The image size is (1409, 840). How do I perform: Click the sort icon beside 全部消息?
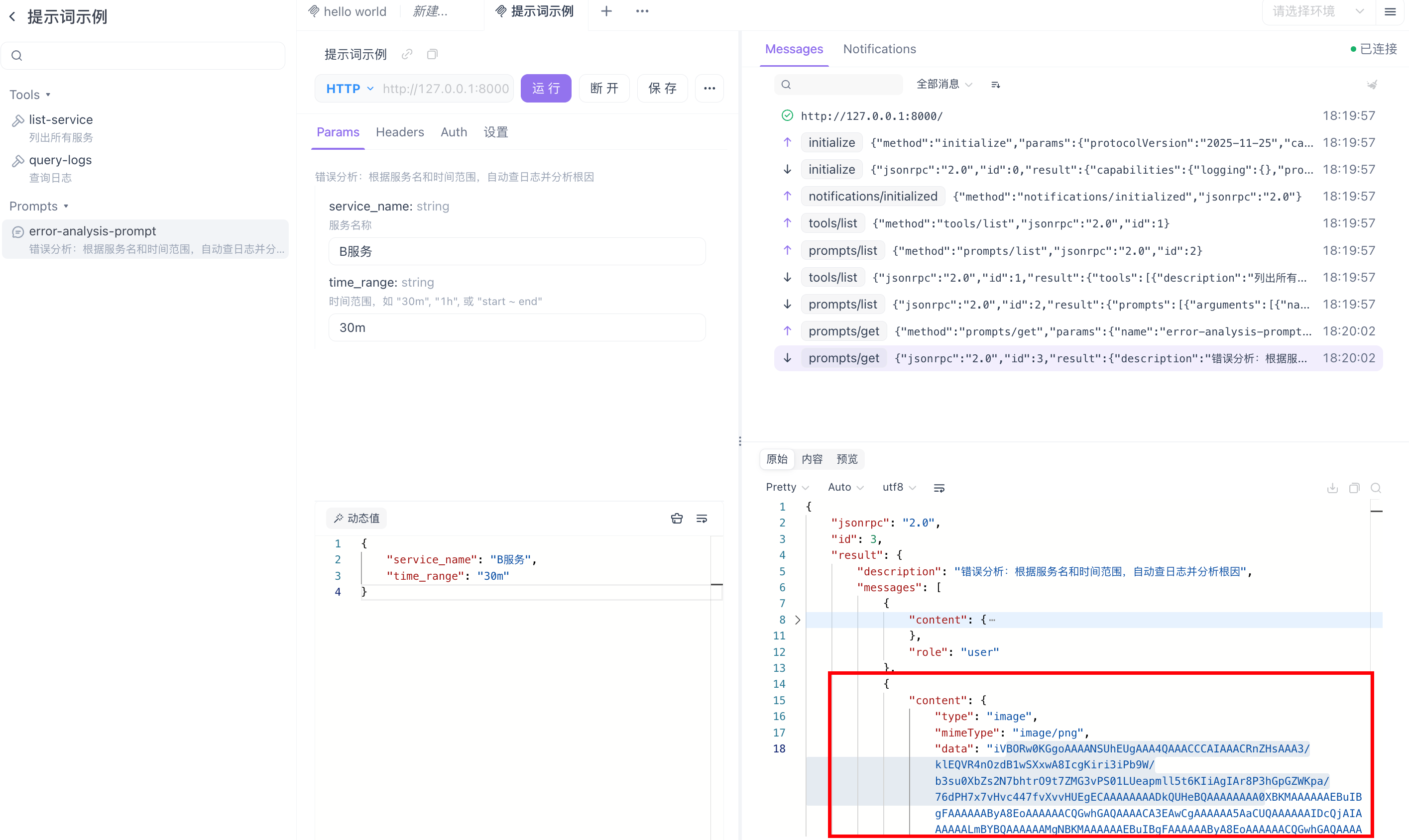pyautogui.click(x=995, y=84)
